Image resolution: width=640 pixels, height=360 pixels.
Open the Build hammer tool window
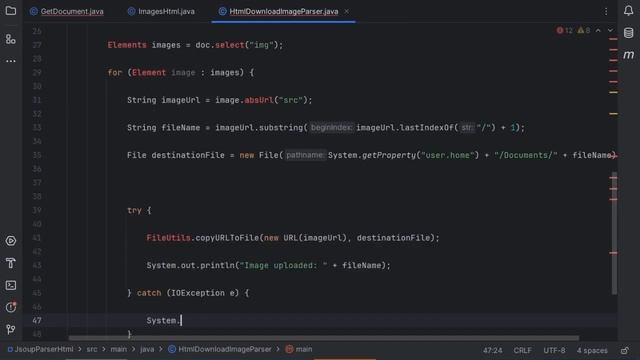pyautogui.click(x=11, y=263)
